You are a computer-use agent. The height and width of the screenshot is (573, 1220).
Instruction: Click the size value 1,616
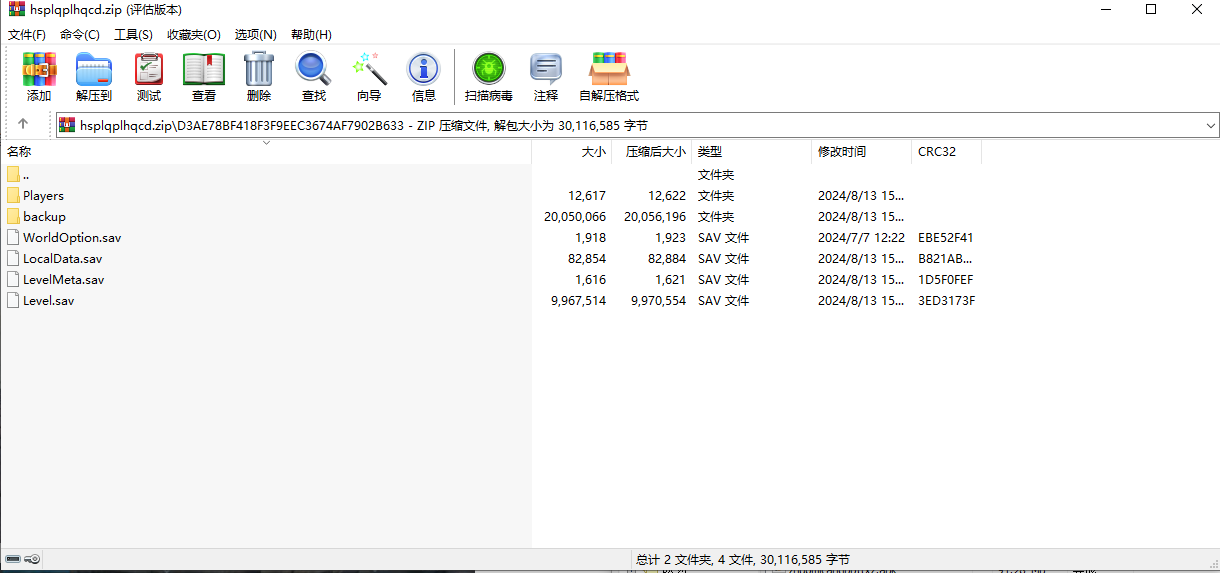pos(590,279)
